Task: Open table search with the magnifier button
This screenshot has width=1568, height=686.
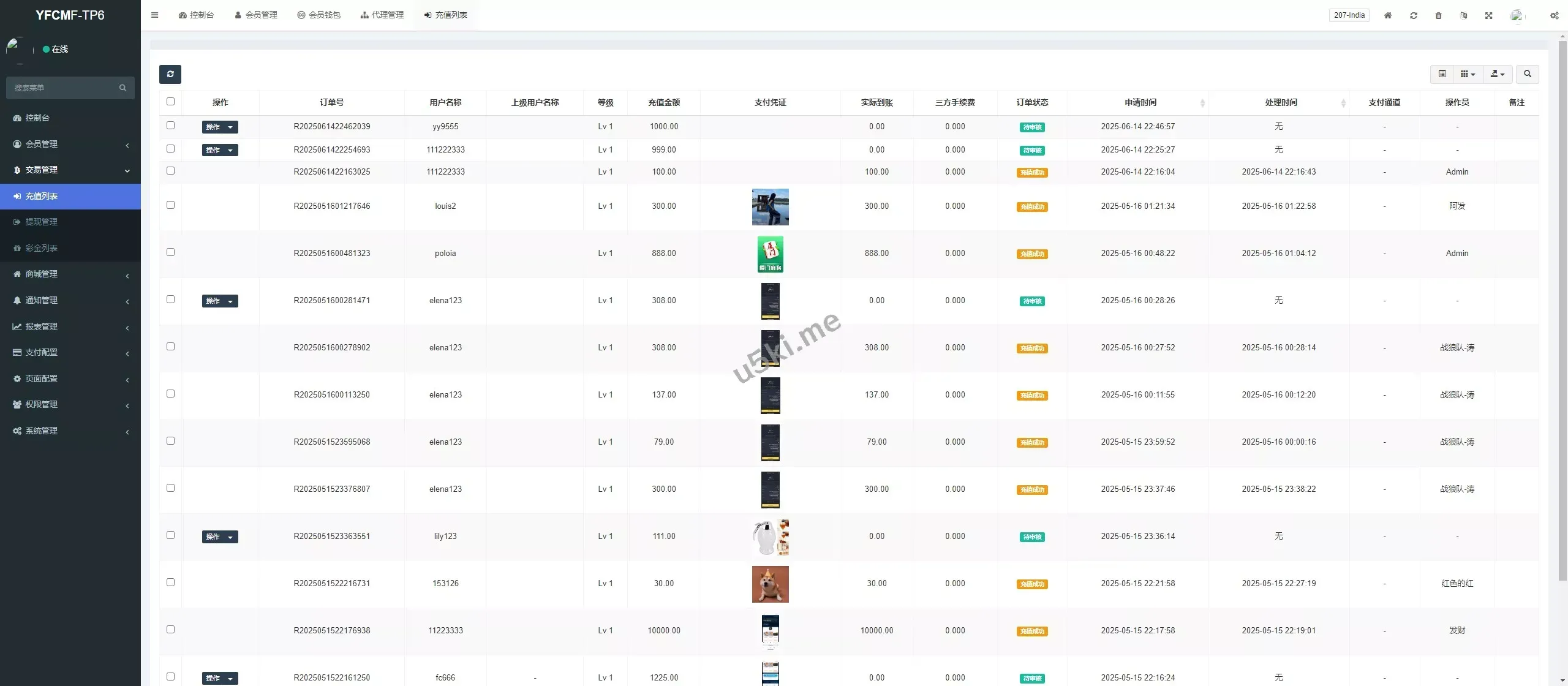Action: coord(1528,74)
